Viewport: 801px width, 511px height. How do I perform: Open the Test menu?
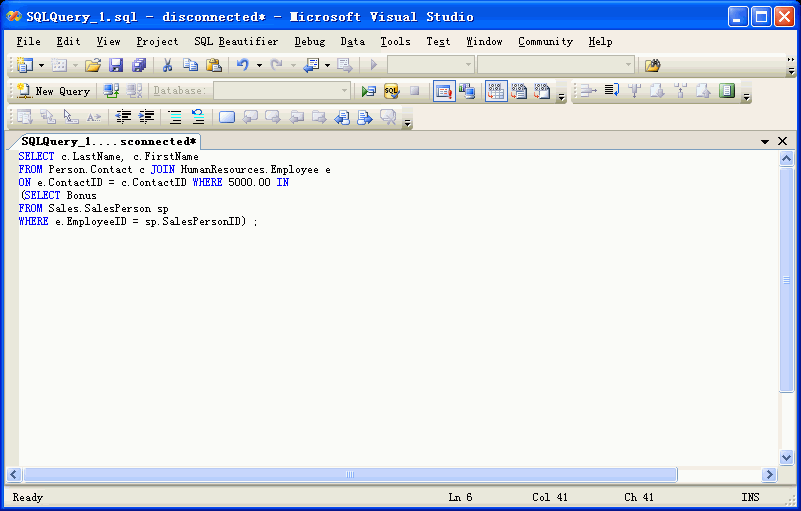(x=438, y=41)
